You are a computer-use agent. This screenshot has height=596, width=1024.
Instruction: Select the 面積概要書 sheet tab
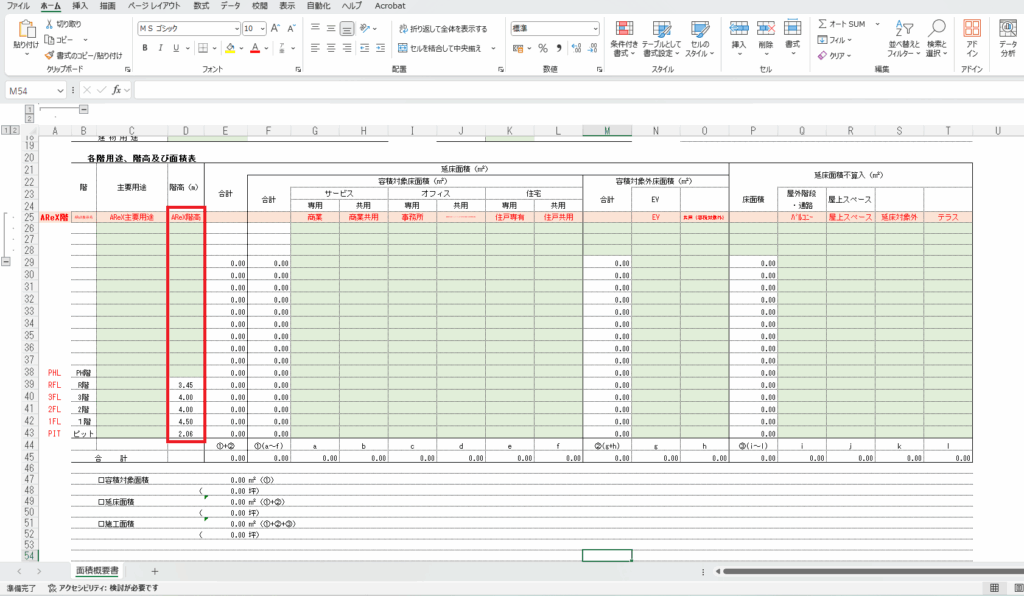(x=97, y=571)
